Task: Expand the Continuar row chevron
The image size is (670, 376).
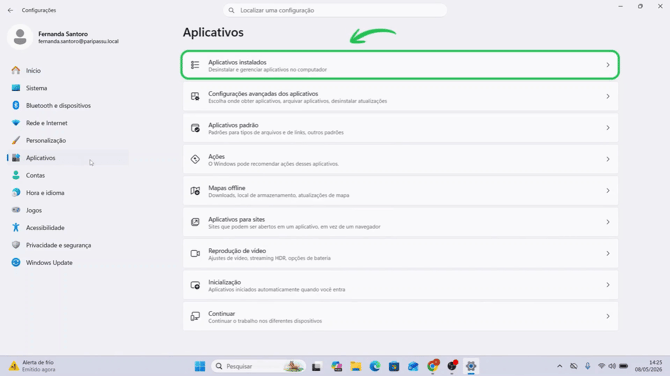Action: [608, 316]
